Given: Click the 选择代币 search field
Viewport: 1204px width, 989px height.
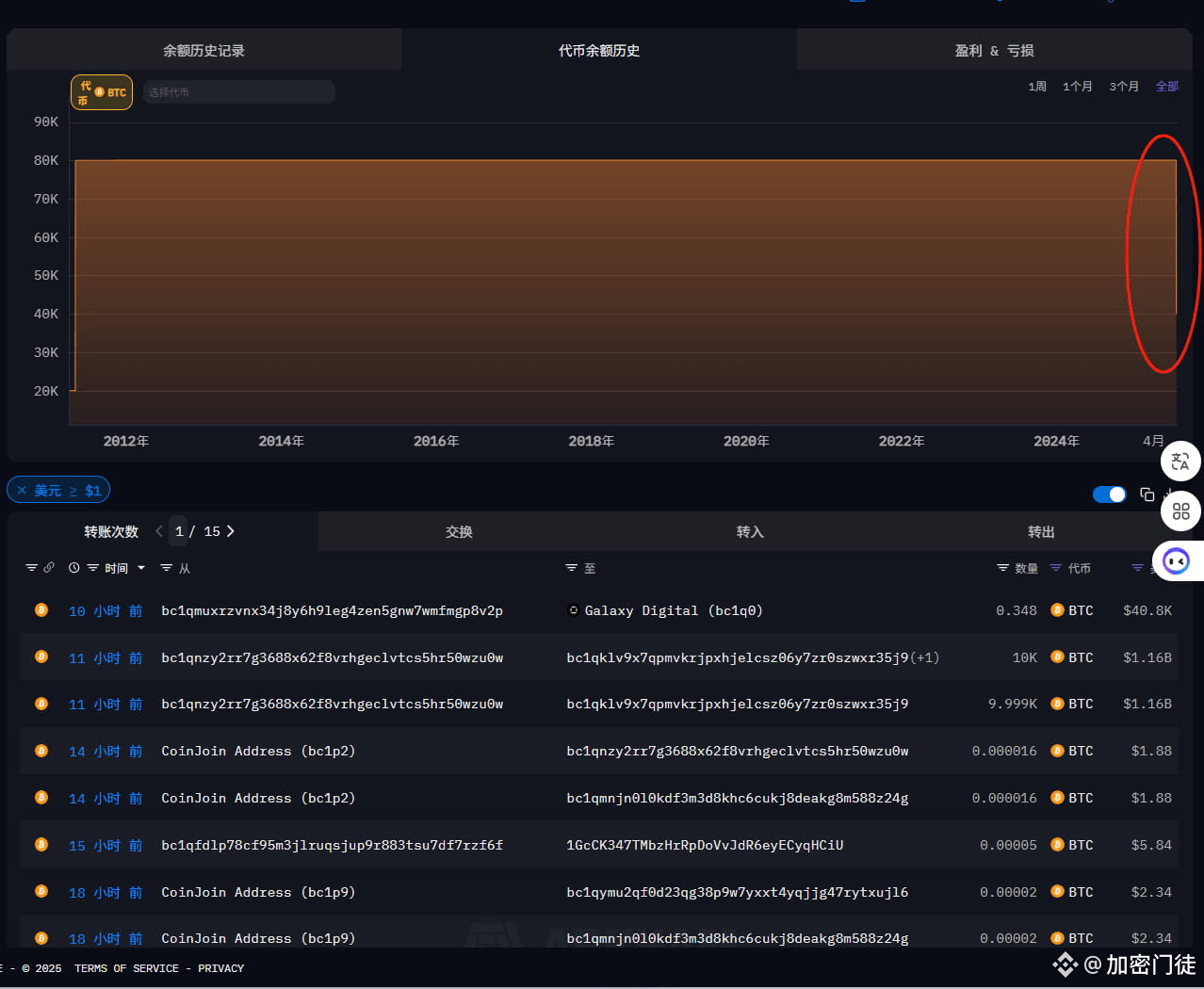Looking at the screenshot, I should coord(238,91).
